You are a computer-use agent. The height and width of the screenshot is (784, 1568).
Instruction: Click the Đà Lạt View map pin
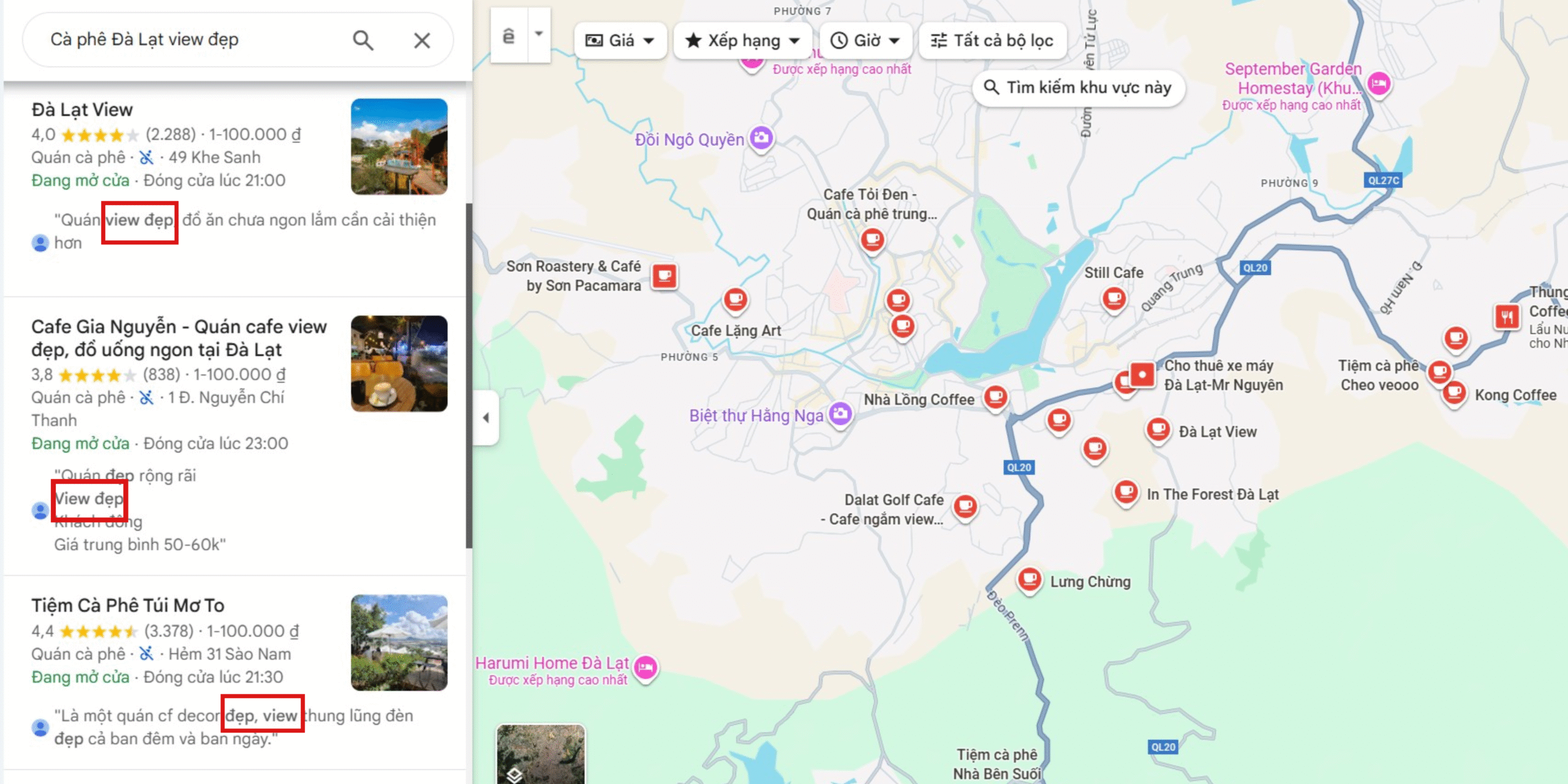pyautogui.click(x=1158, y=429)
